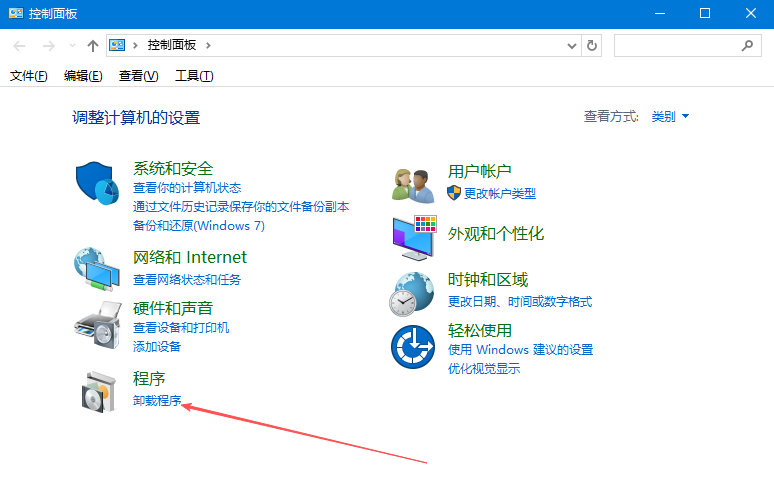The width and height of the screenshot is (774, 482).
Task: Open 查看网络状态和任务 link
Action: click(187, 280)
